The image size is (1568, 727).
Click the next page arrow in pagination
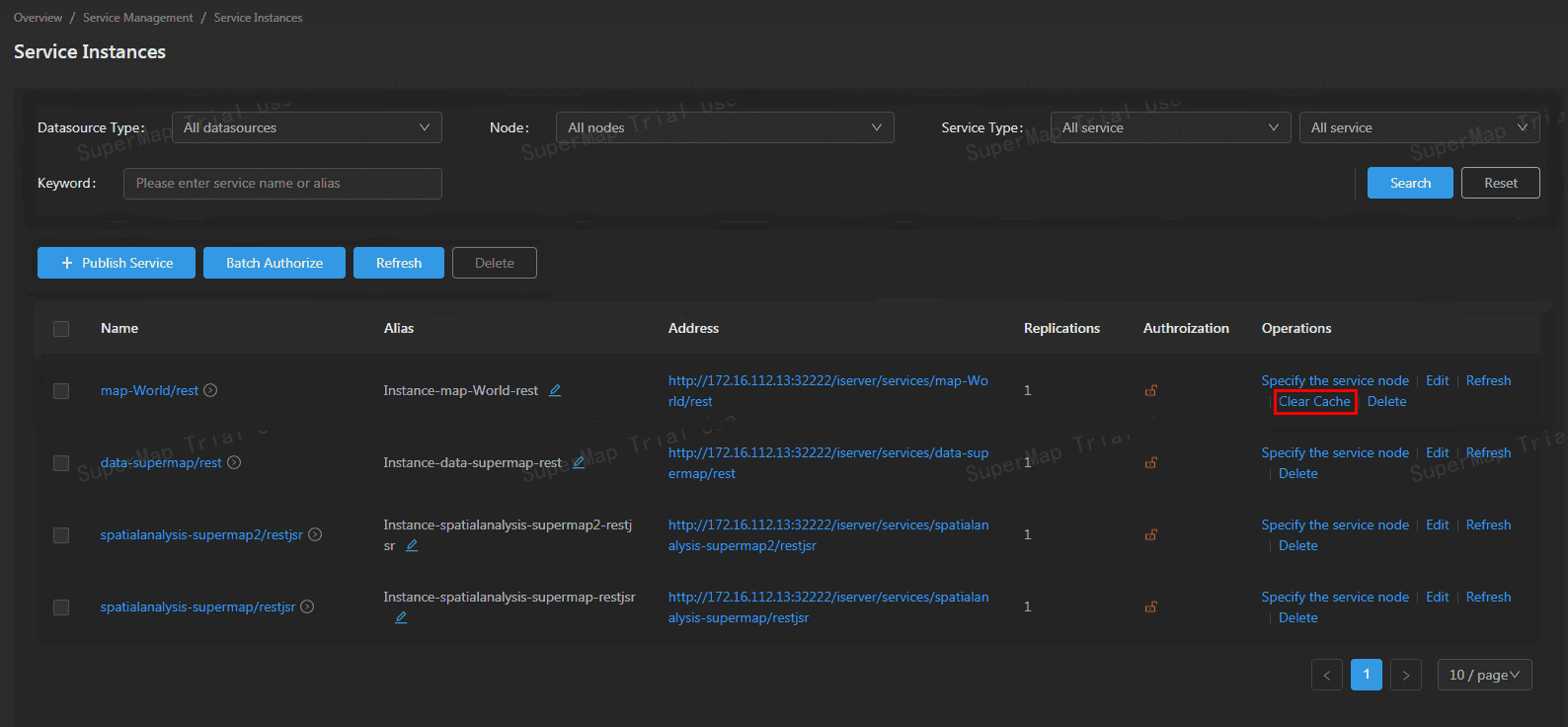tap(1405, 675)
